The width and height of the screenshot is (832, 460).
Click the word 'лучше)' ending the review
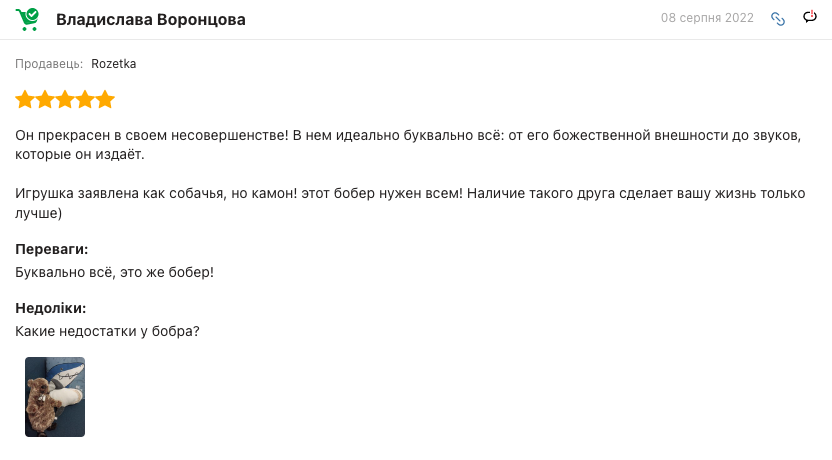[38, 213]
